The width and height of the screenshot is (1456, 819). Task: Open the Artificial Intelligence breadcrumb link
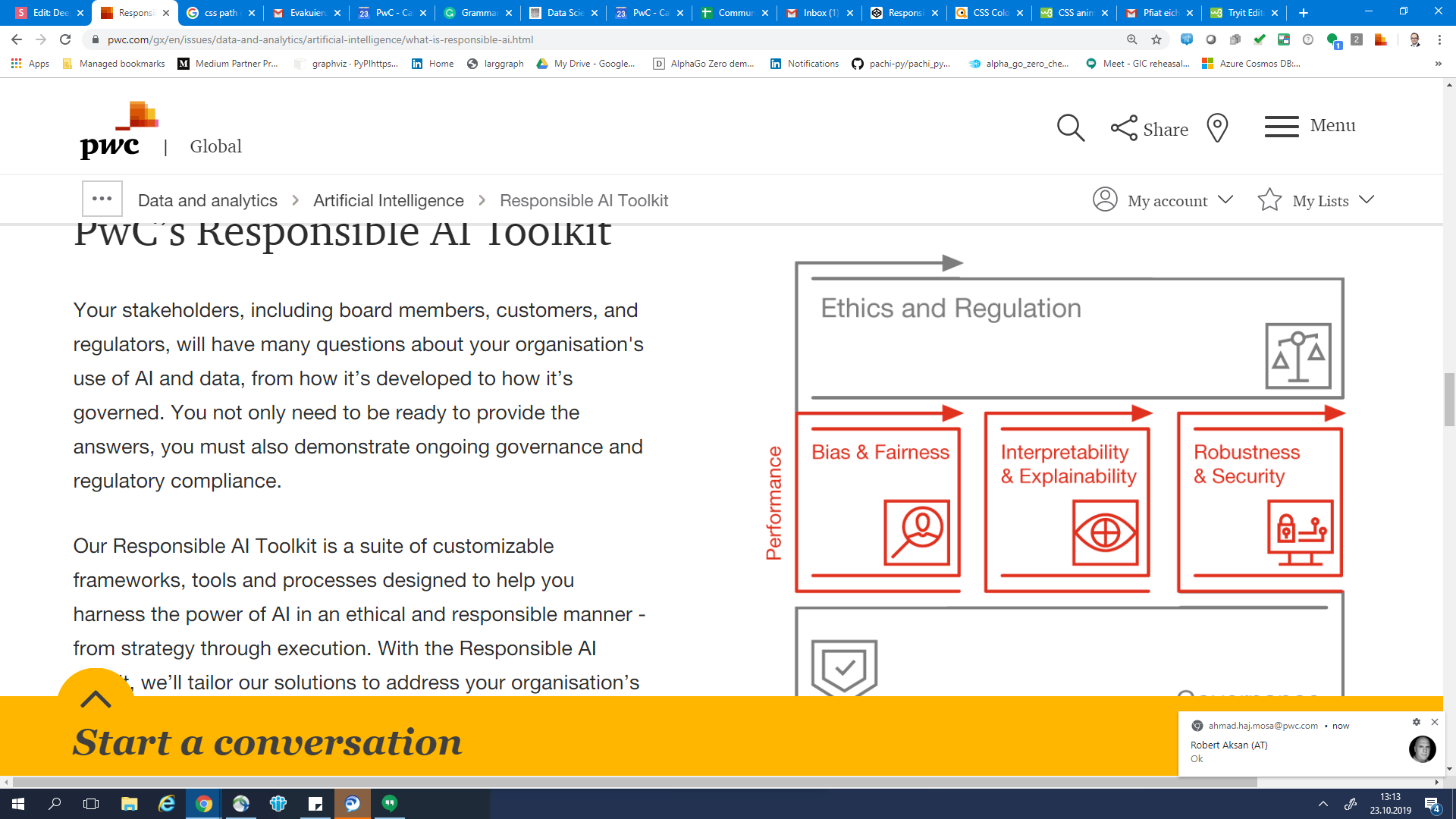coord(388,200)
